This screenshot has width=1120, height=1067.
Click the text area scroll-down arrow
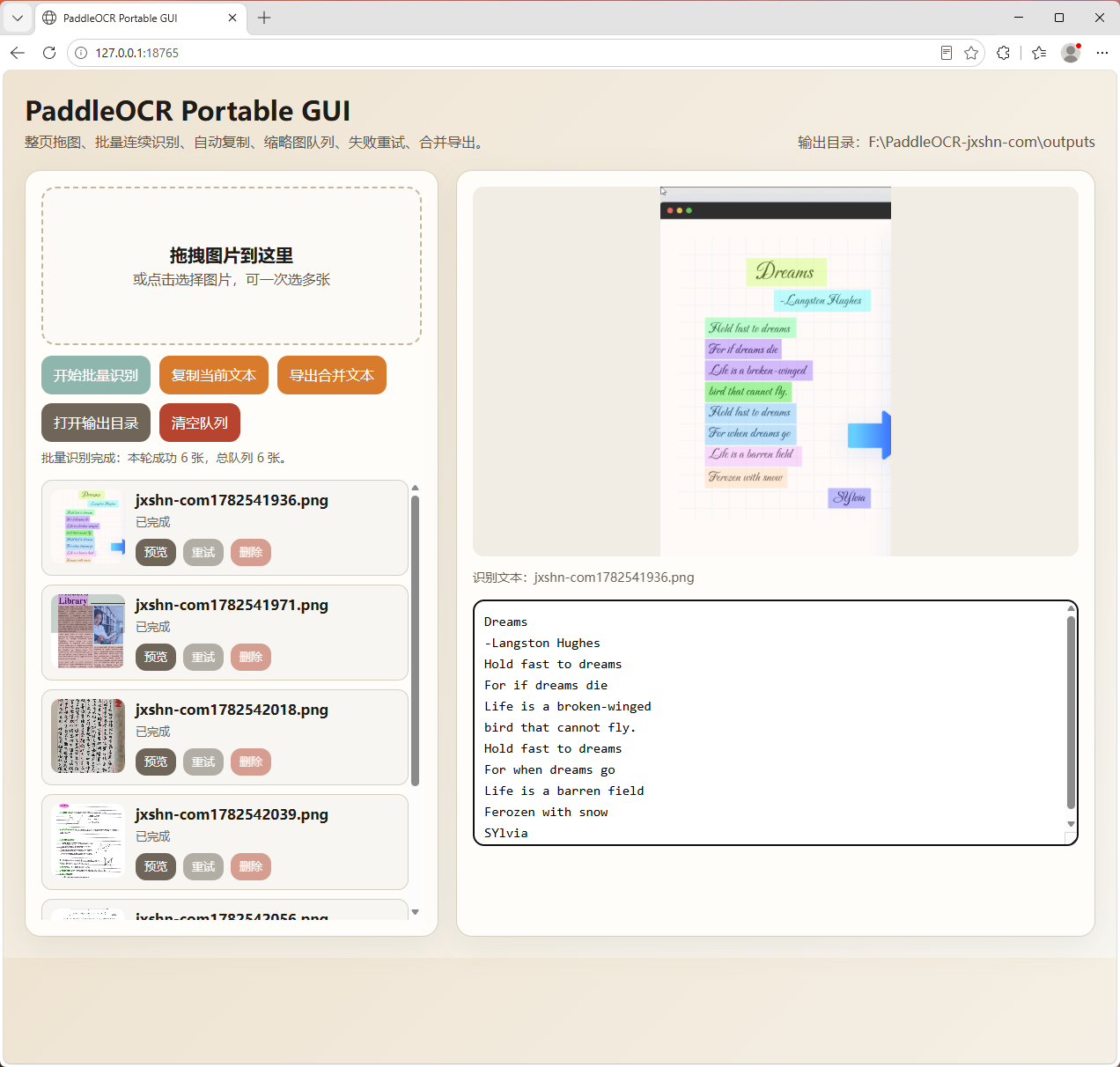click(1071, 824)
